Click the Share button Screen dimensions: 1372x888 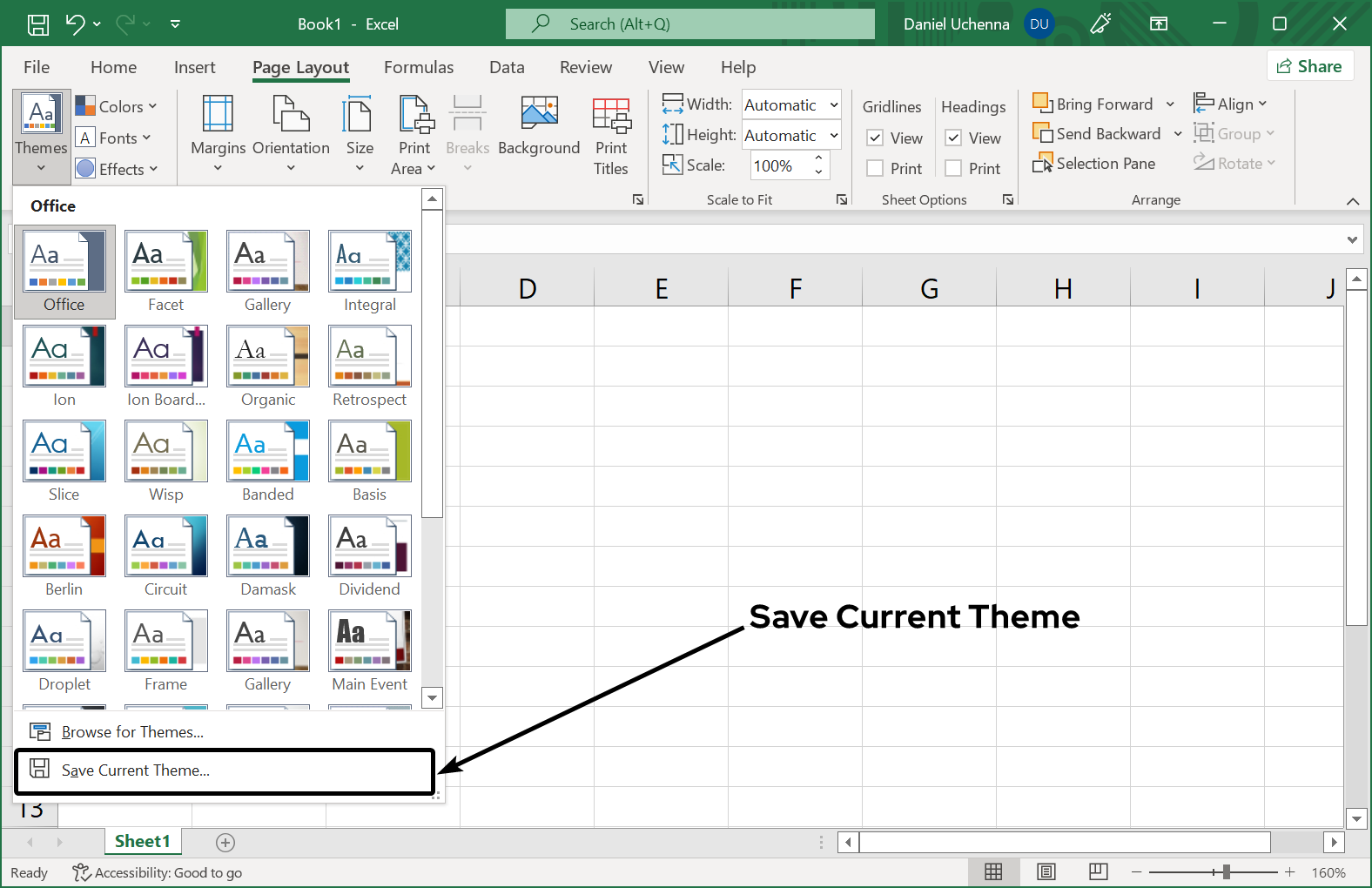point(1310,66)
